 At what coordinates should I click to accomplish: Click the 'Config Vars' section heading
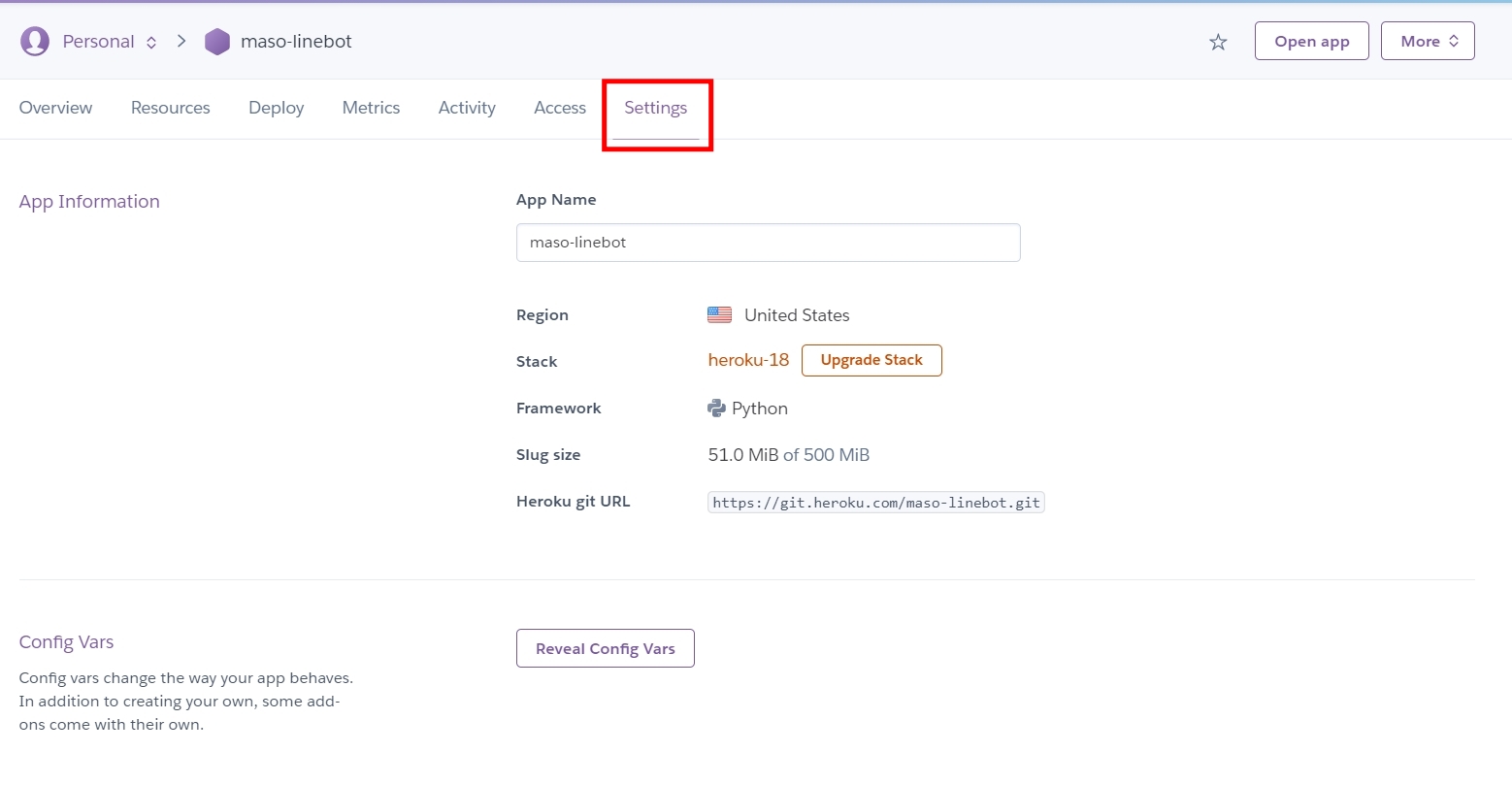point(66,642)
